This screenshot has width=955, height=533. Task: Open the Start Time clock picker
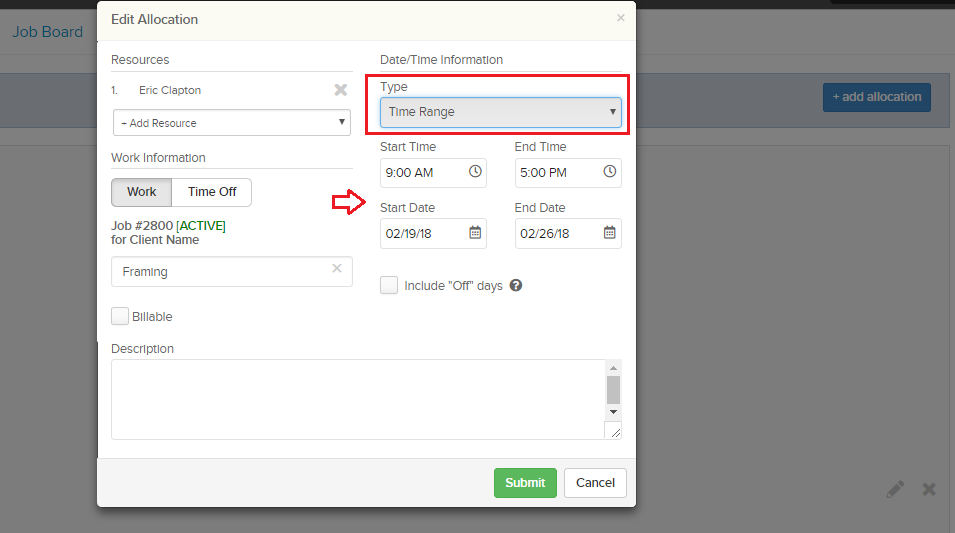(475, 172)
